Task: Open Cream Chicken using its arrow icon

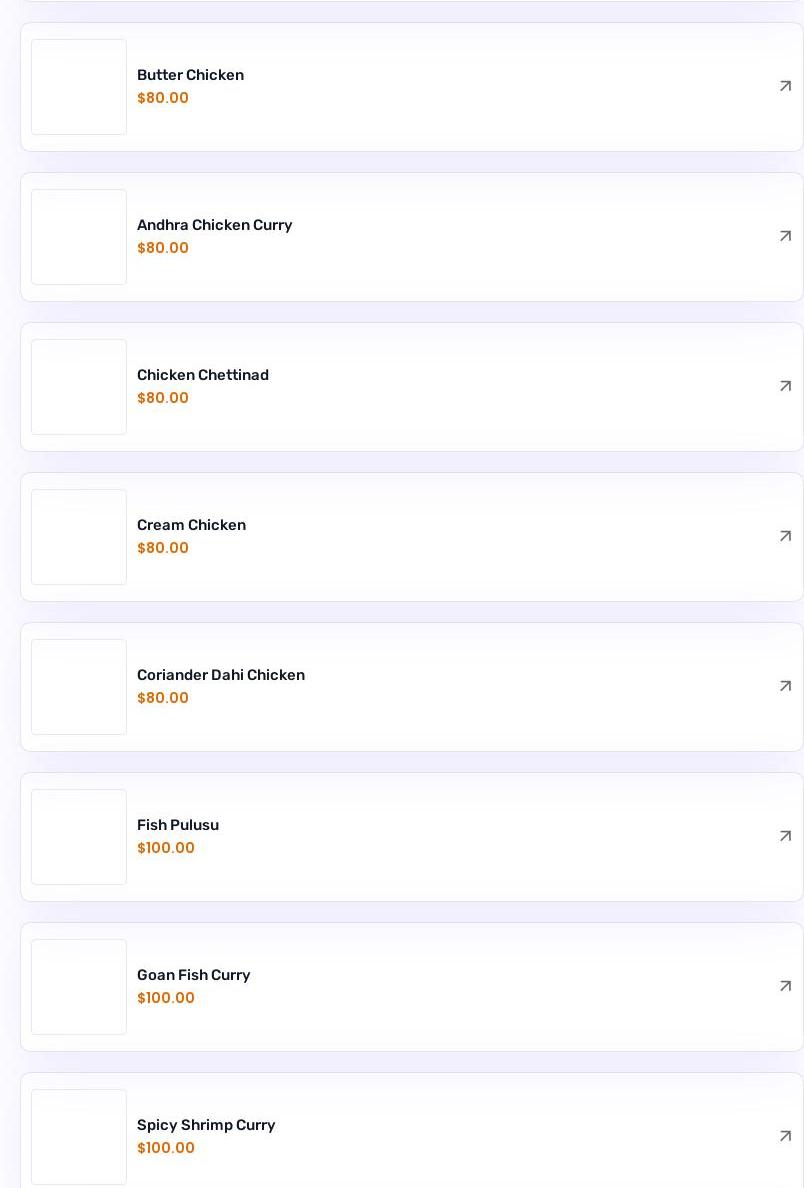Action: point(785,536)
